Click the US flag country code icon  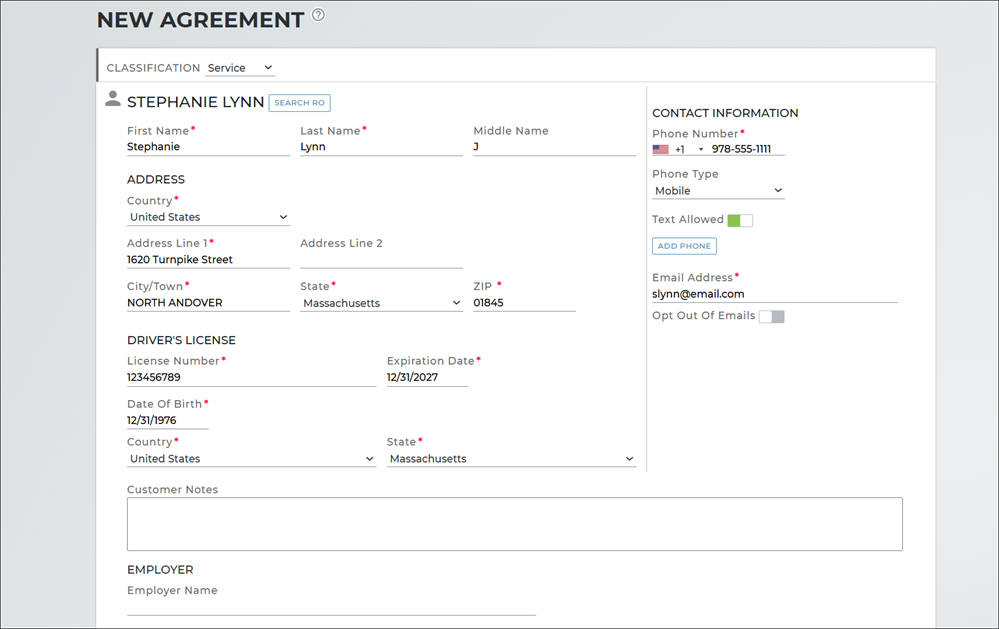tap(660, 150)
